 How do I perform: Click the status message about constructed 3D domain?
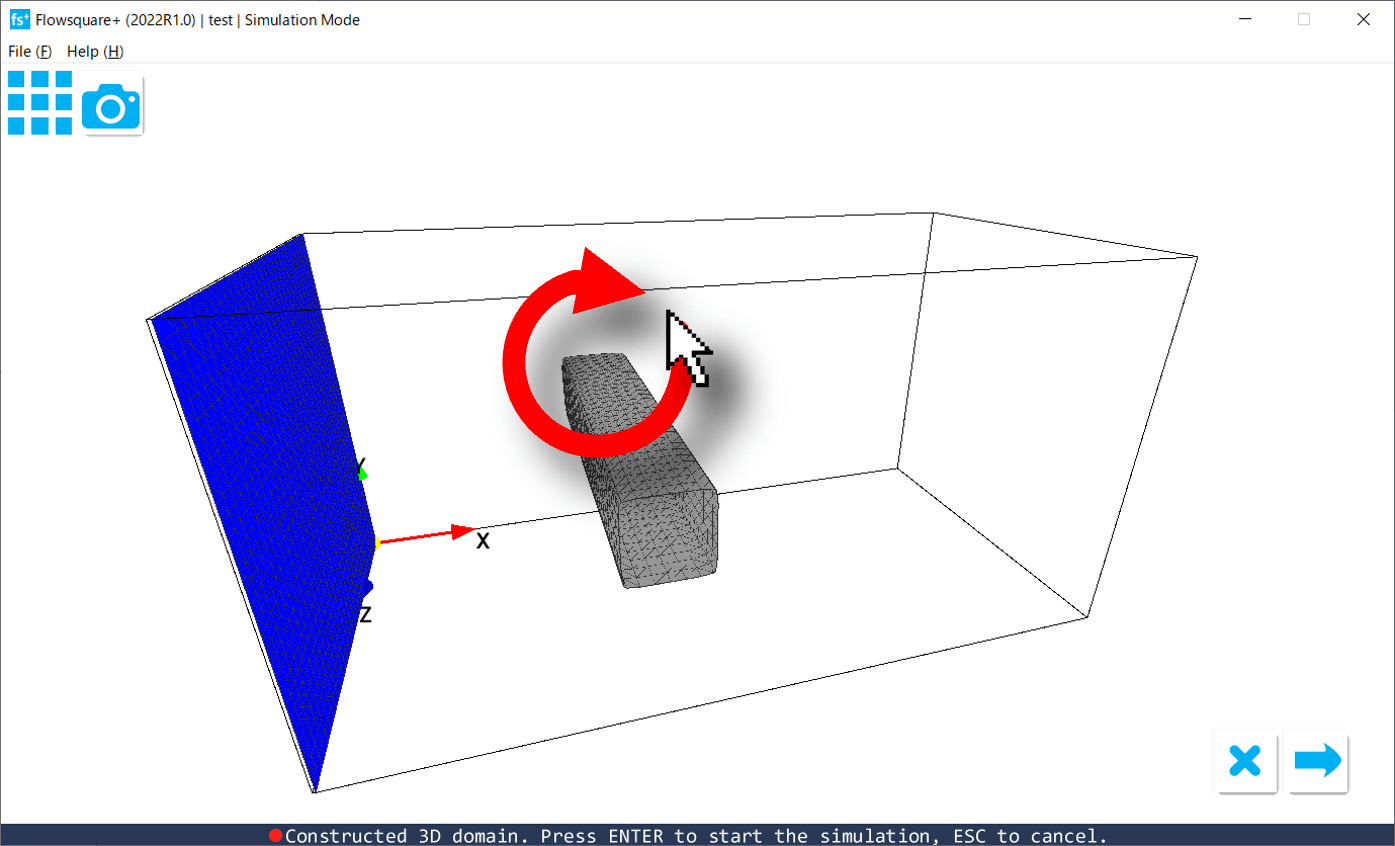tap(696, 836)
